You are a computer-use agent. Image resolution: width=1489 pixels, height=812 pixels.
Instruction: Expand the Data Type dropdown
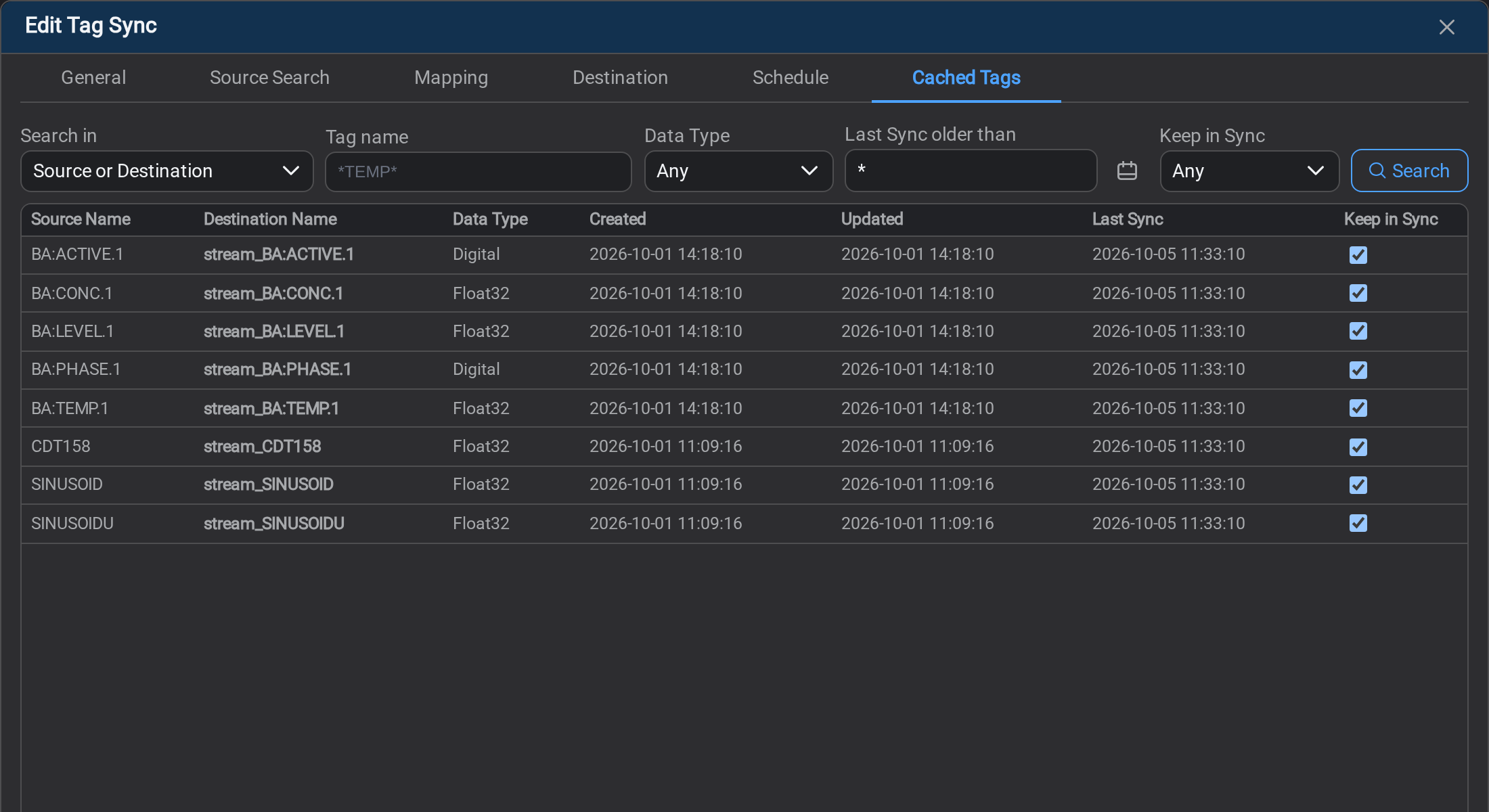[x=738, y=171]
